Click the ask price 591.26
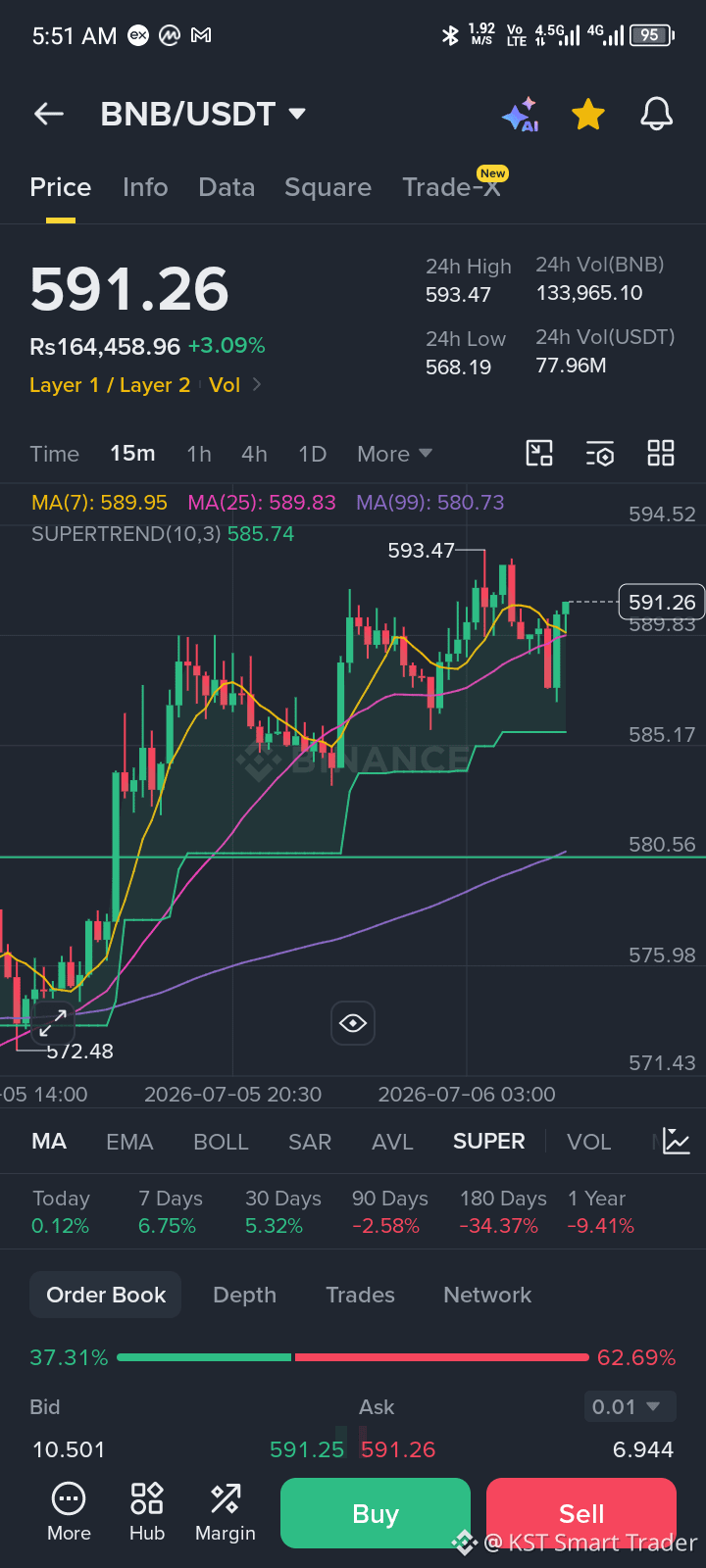This screenshot has width=706, height=1568. tap(398, 1449)
